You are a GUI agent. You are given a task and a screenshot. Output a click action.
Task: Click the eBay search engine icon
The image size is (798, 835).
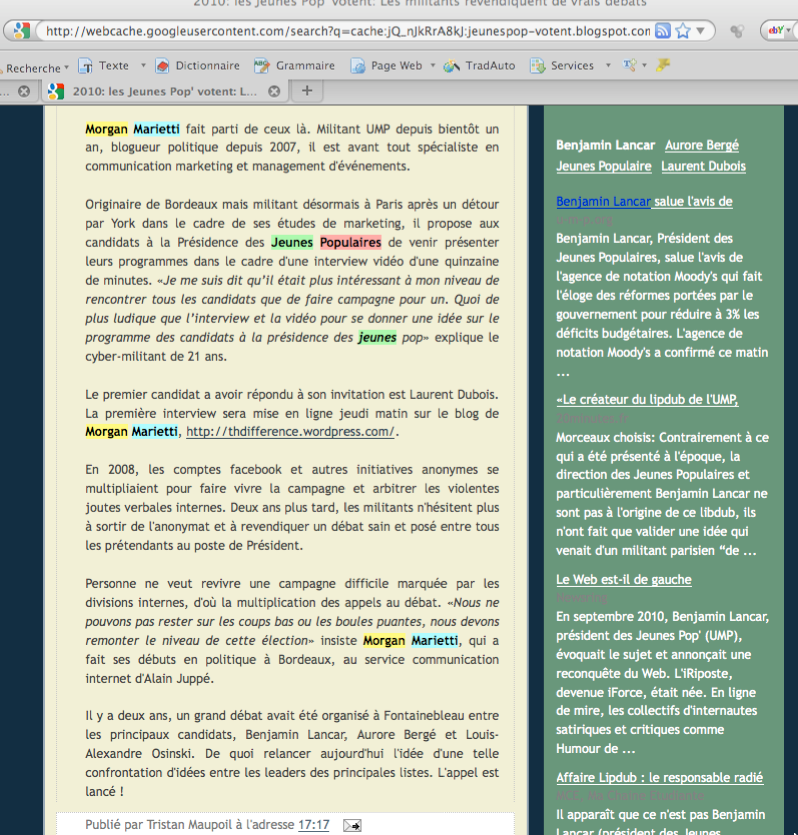(x=774, y=31)
